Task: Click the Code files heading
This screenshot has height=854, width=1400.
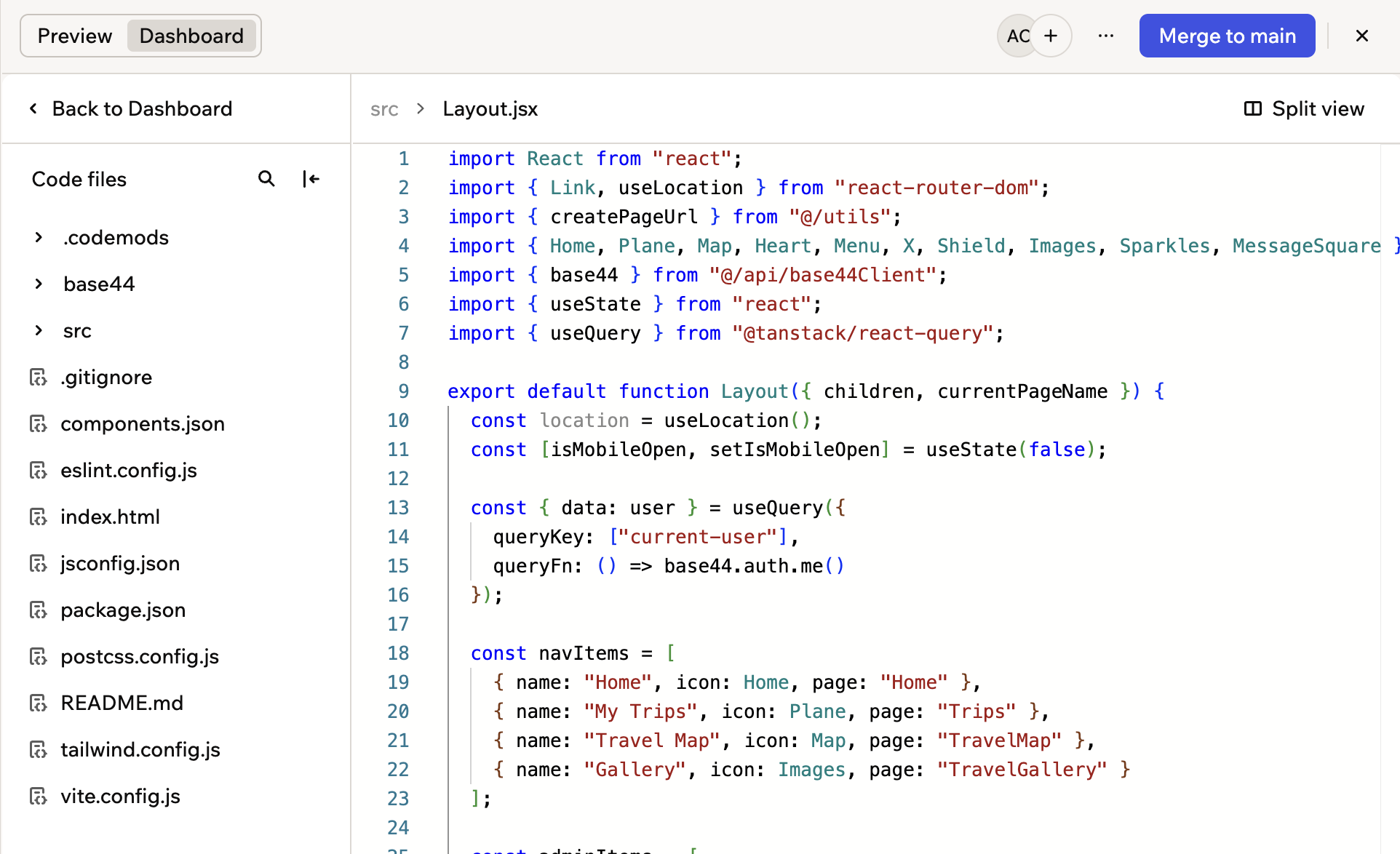Action: point(79,179)
